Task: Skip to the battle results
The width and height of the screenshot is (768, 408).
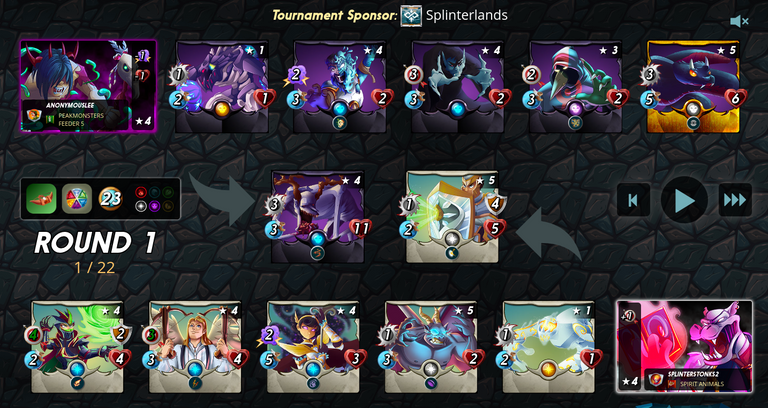Action: tap(735, 200)
